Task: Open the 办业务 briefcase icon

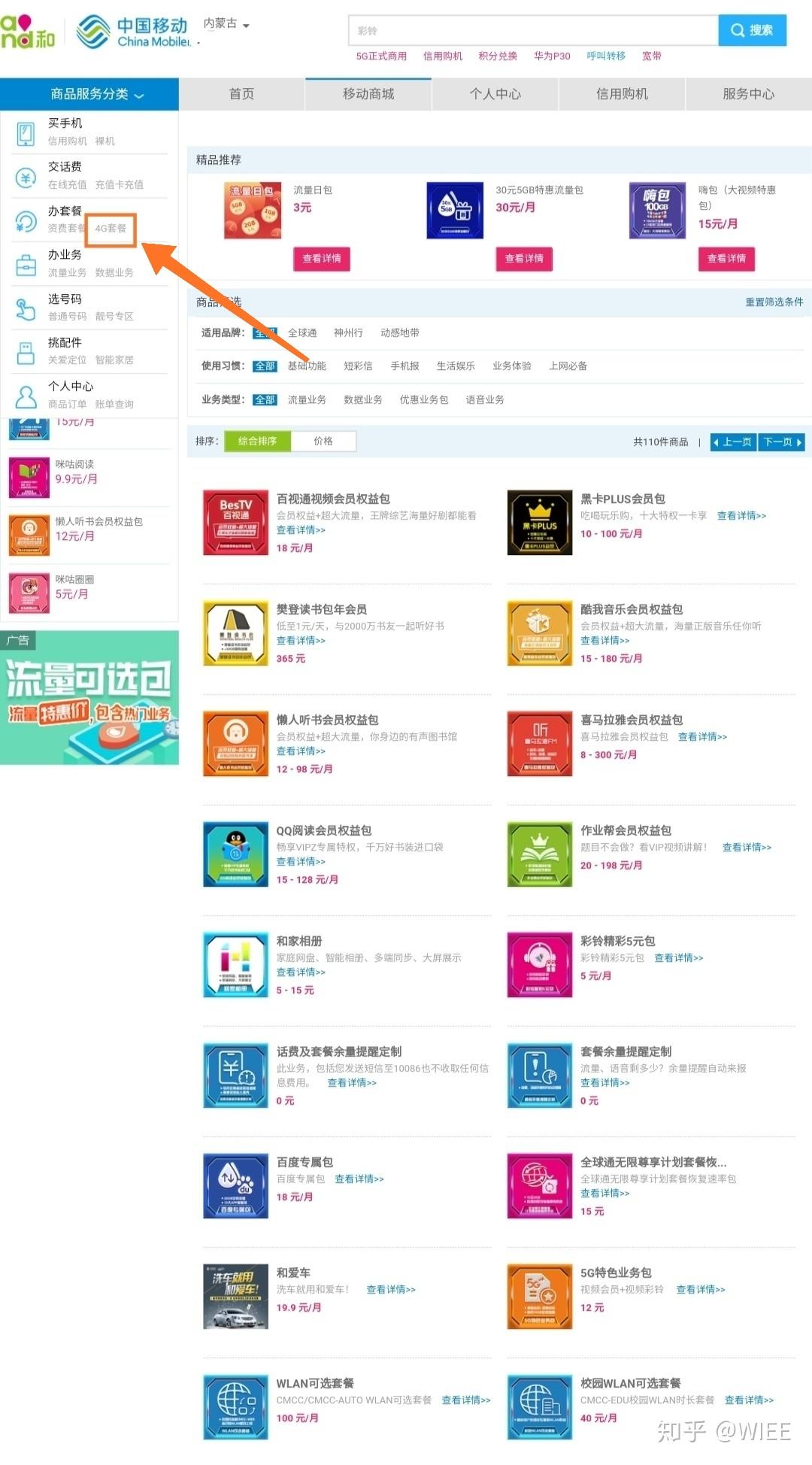Action: [x=26, y=265]
